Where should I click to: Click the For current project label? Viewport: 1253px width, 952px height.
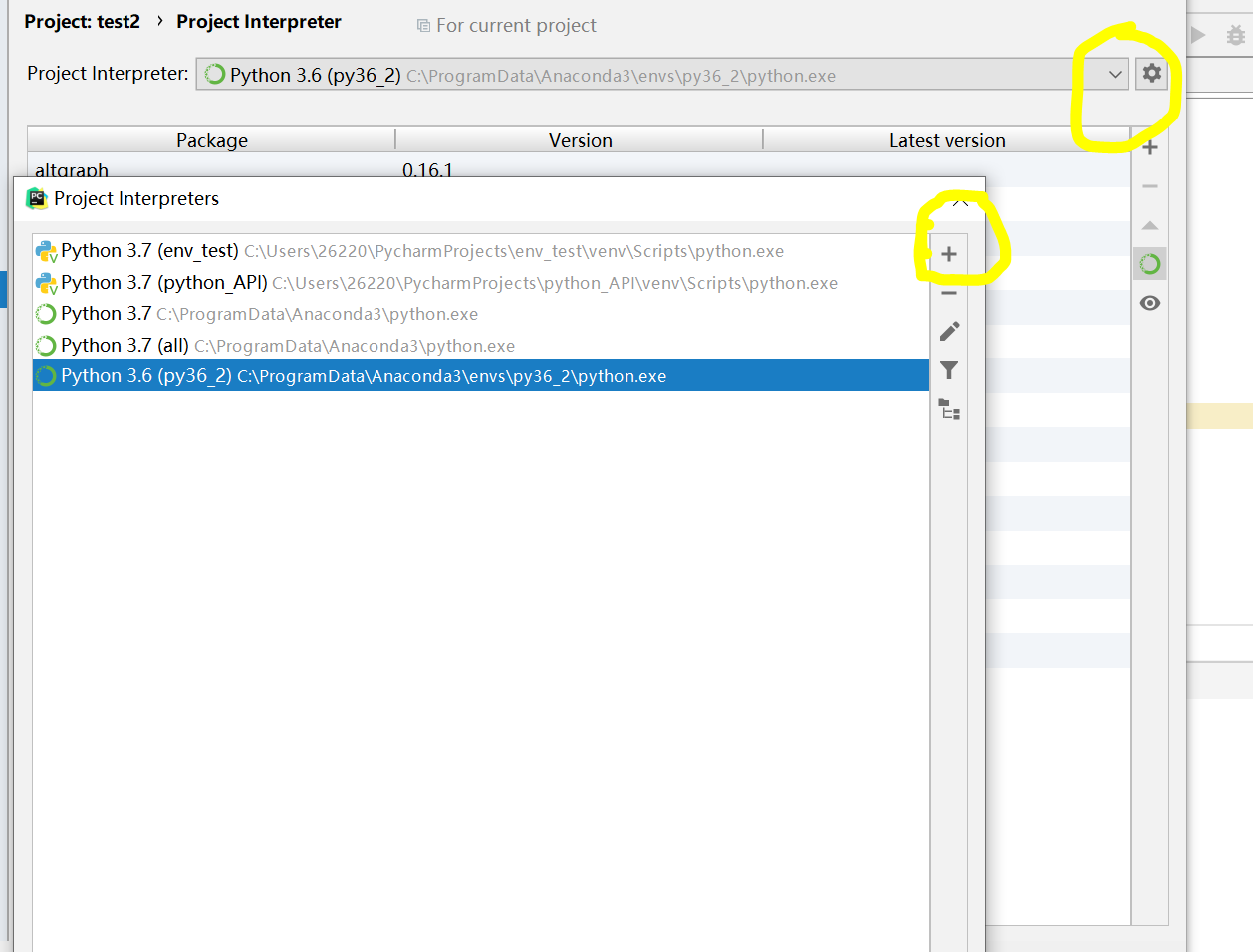point(516,26)
